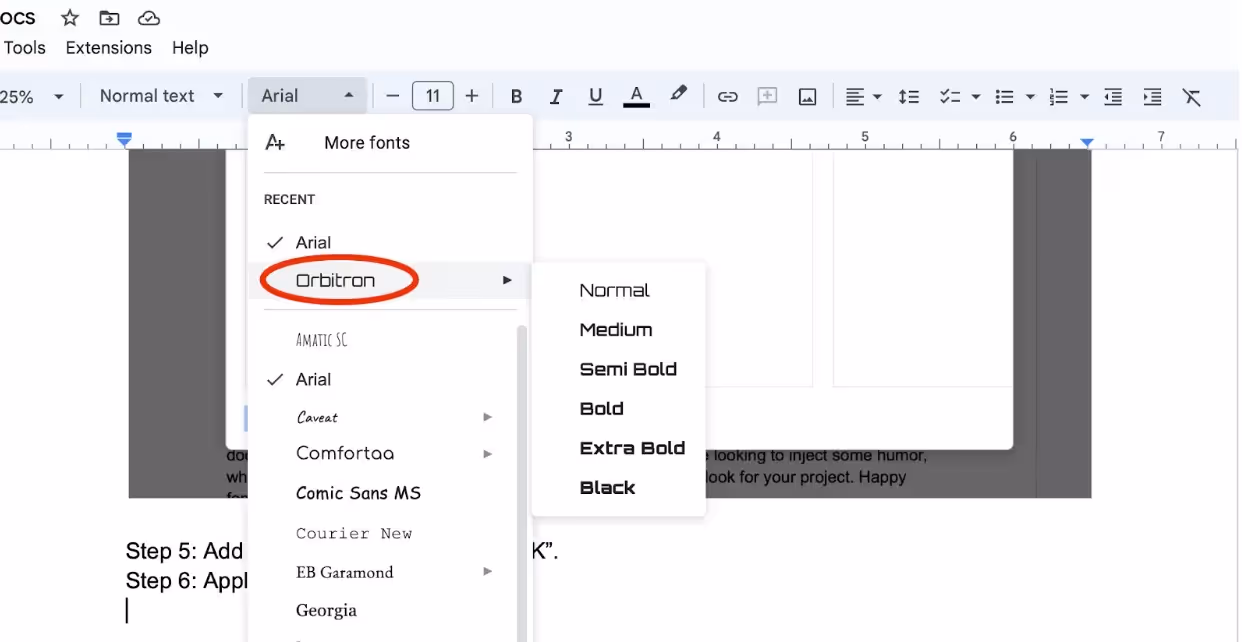1242x642 pixels.
Task: Move document using folder icon
Action: [x=109, y=18]
